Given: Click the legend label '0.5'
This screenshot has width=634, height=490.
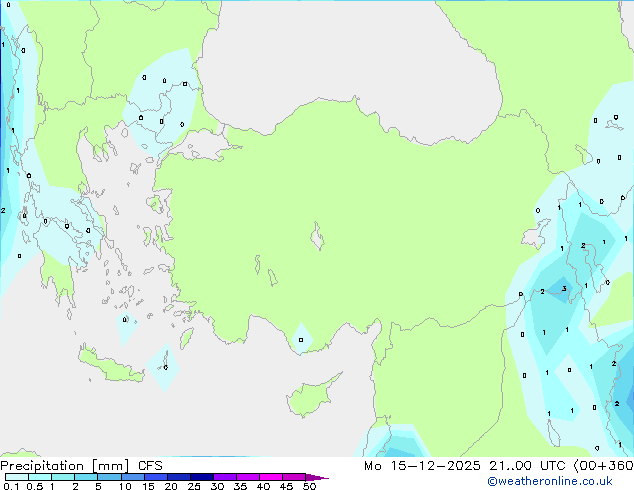Looking at the screenshot, I should coord(35,486).
